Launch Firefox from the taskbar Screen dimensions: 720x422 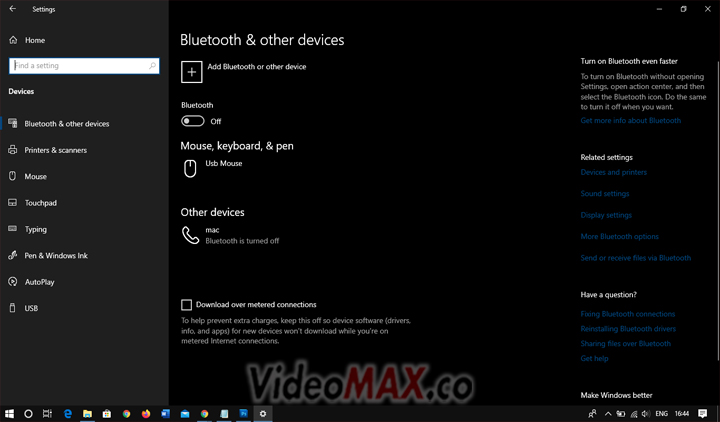pyautogui.click(x=146, y=414)
